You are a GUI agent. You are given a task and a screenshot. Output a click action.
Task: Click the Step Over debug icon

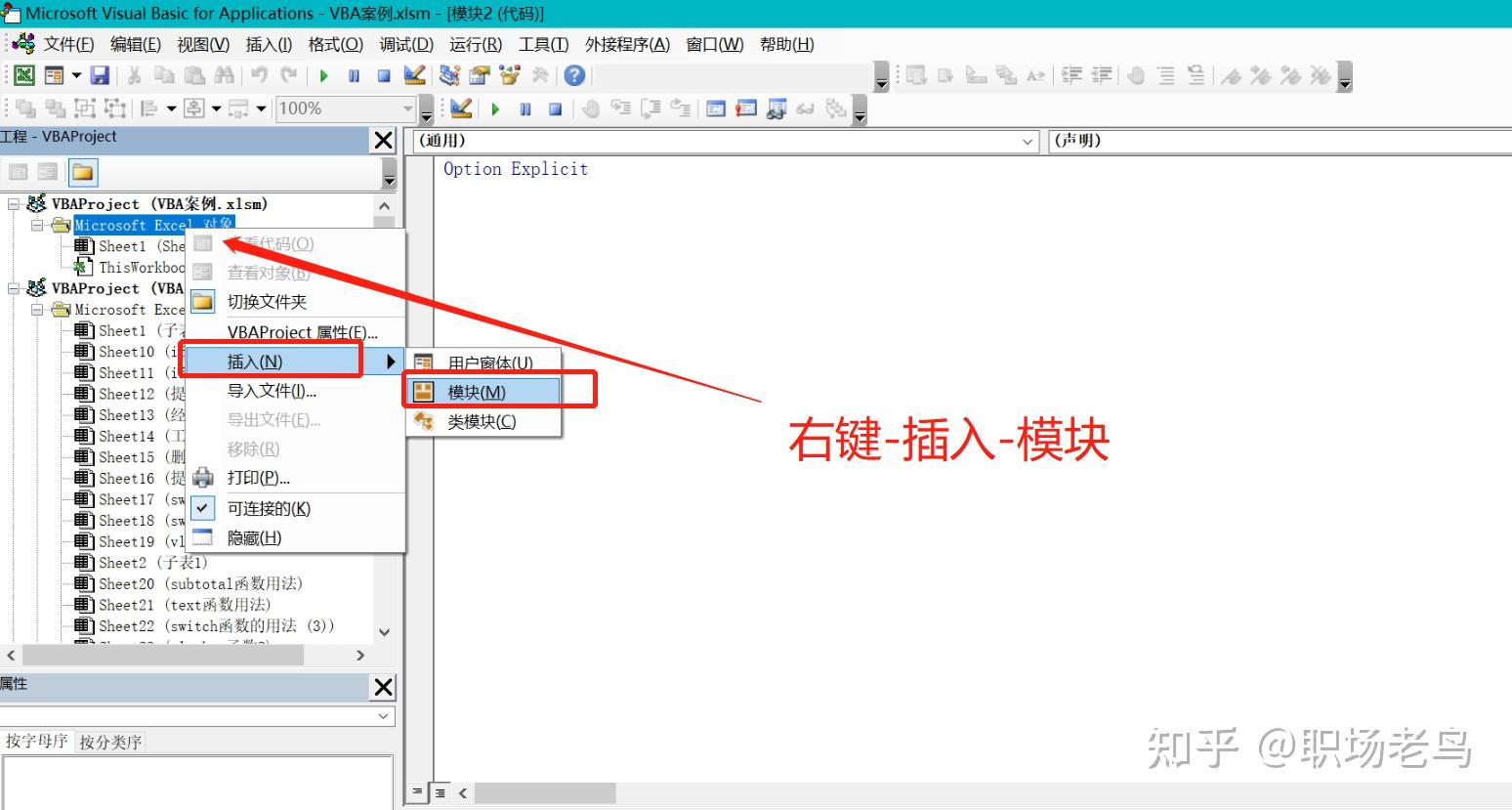pos(651,109)
